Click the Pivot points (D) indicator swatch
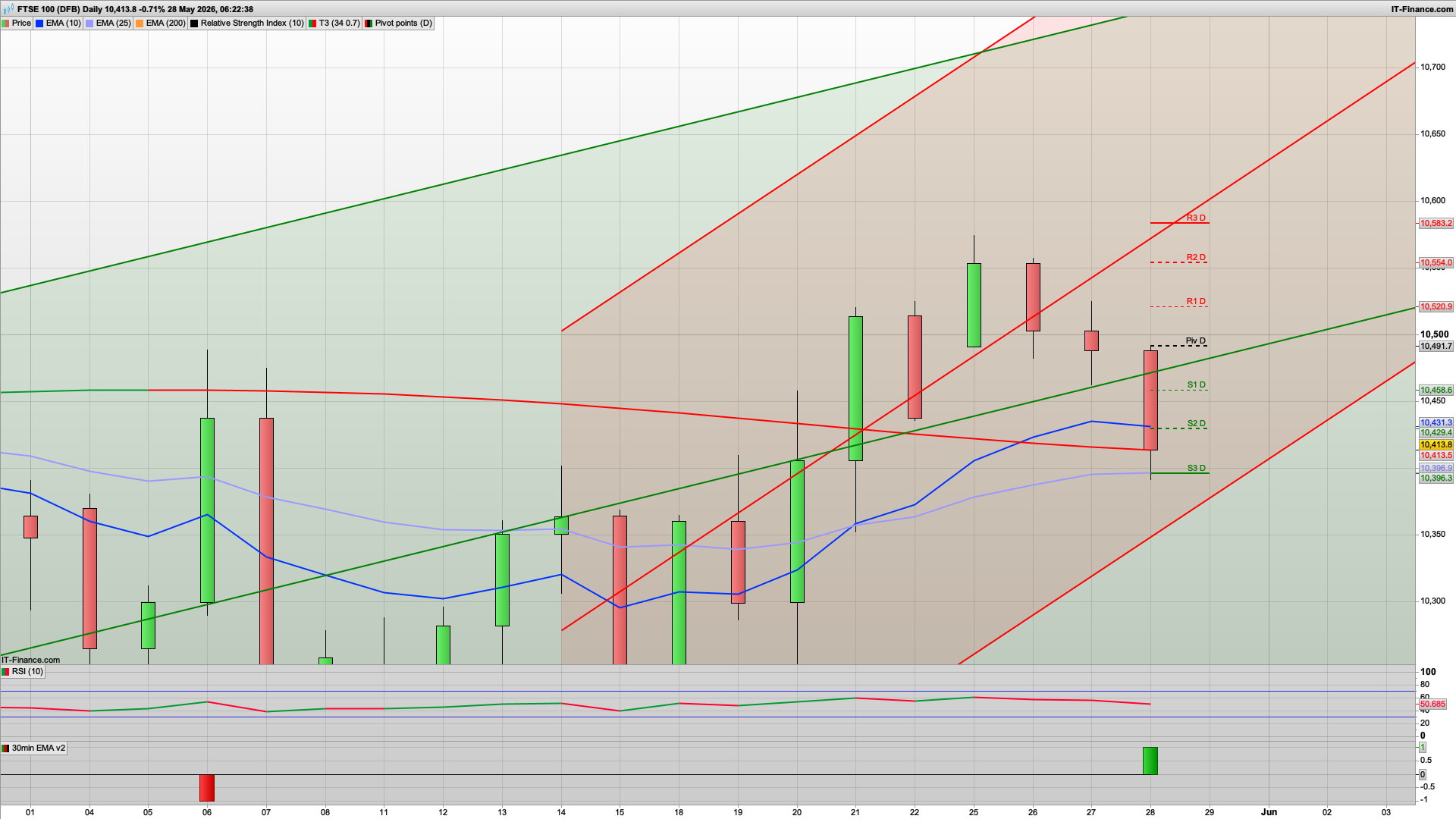 click(x=369, y=24)
